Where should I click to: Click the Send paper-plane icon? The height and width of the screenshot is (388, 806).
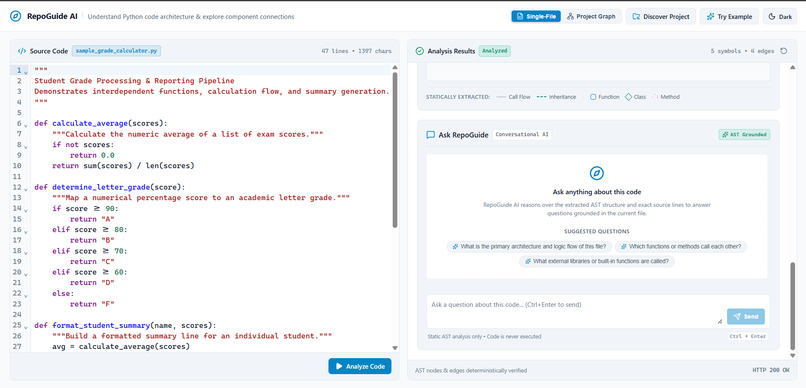click(737, 317)
